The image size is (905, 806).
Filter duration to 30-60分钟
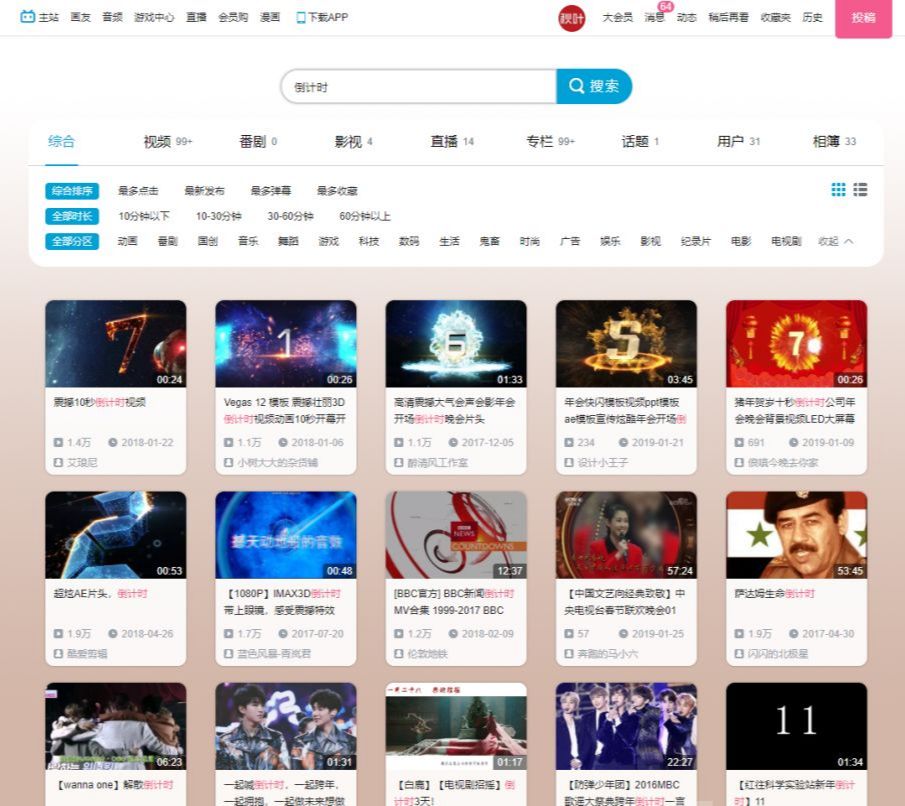click(x=290, y=216)
